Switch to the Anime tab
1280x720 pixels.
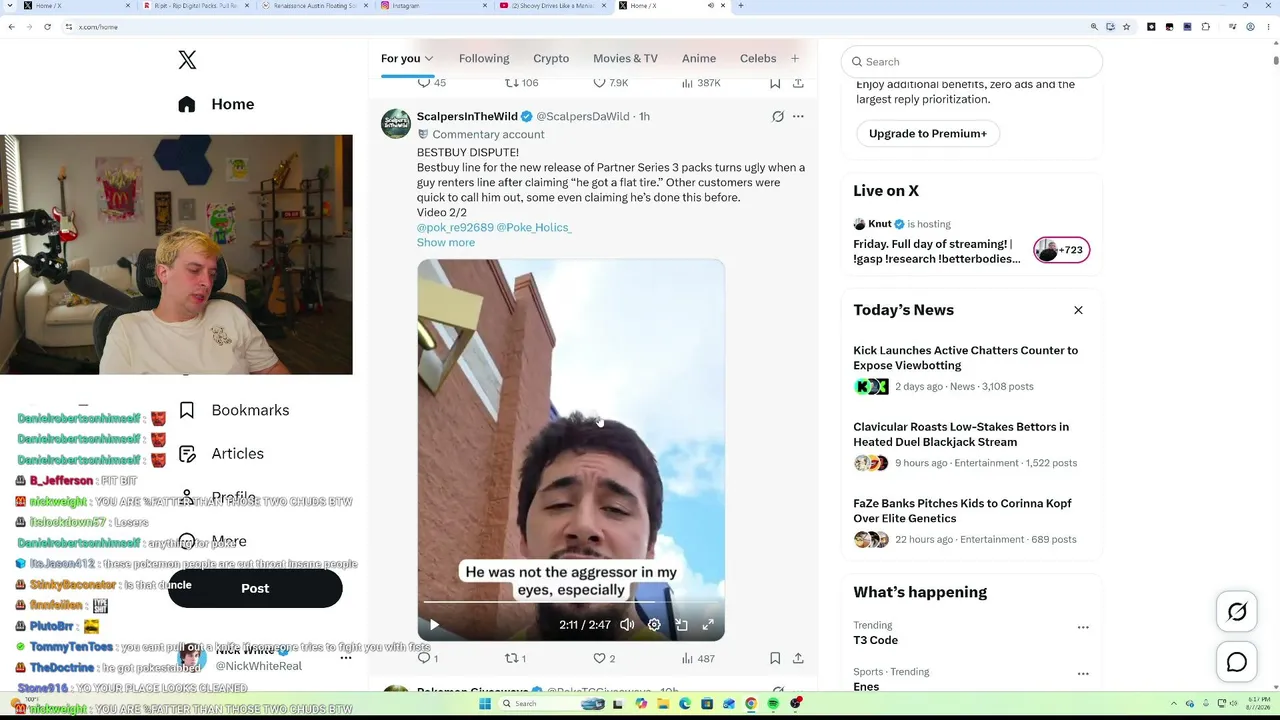pos(699,58)
